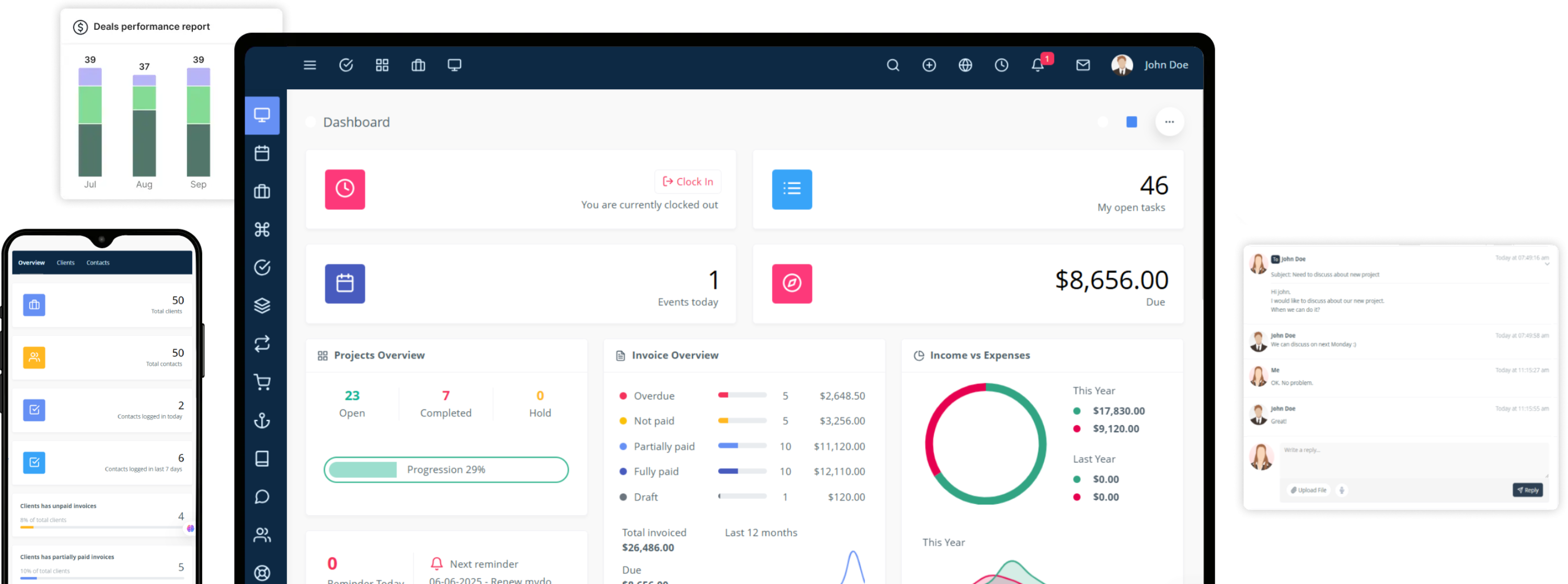Click the orange Total contacts icon on phone
1568x584 pixels.
(34, 358)
